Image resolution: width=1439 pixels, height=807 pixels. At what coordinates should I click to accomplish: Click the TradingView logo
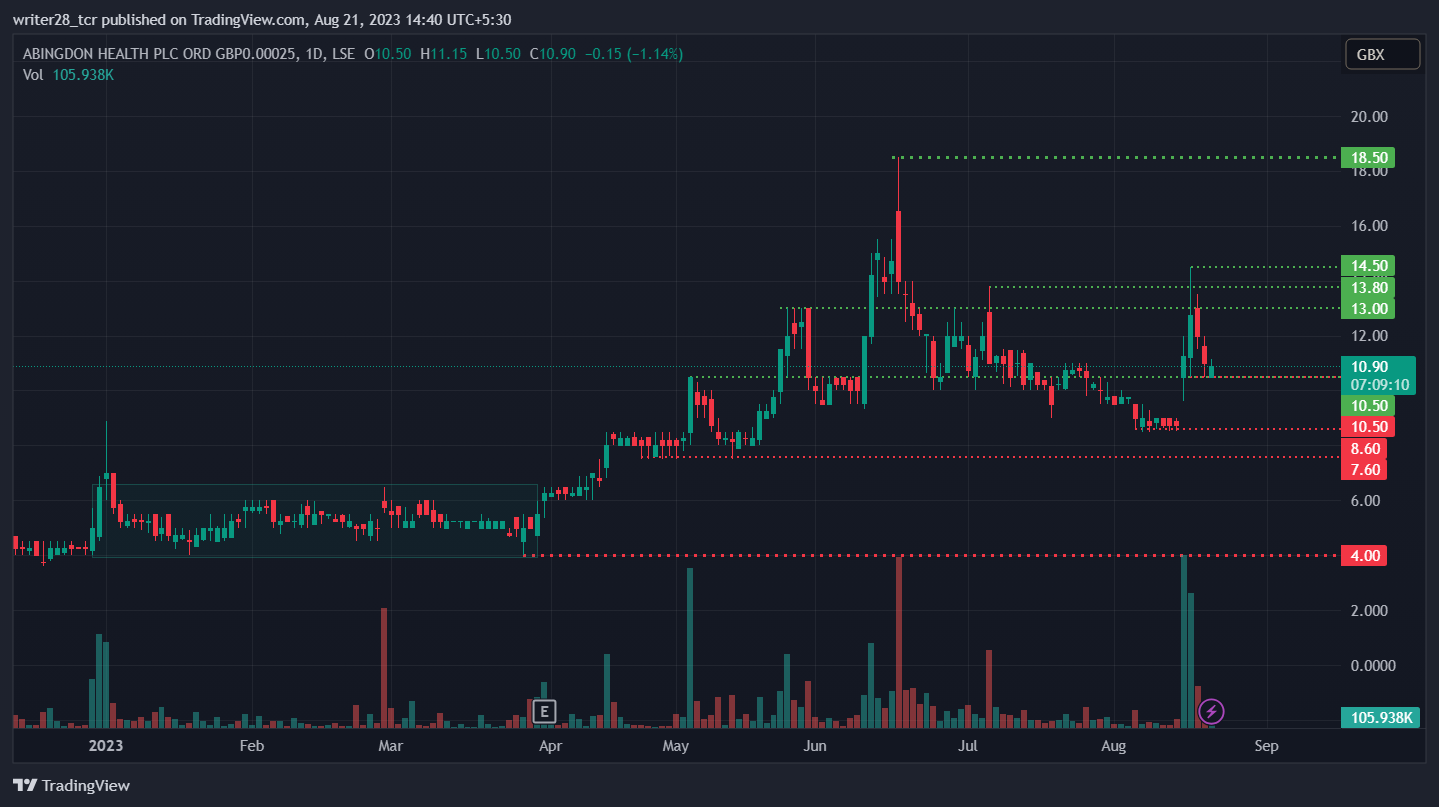71,785
